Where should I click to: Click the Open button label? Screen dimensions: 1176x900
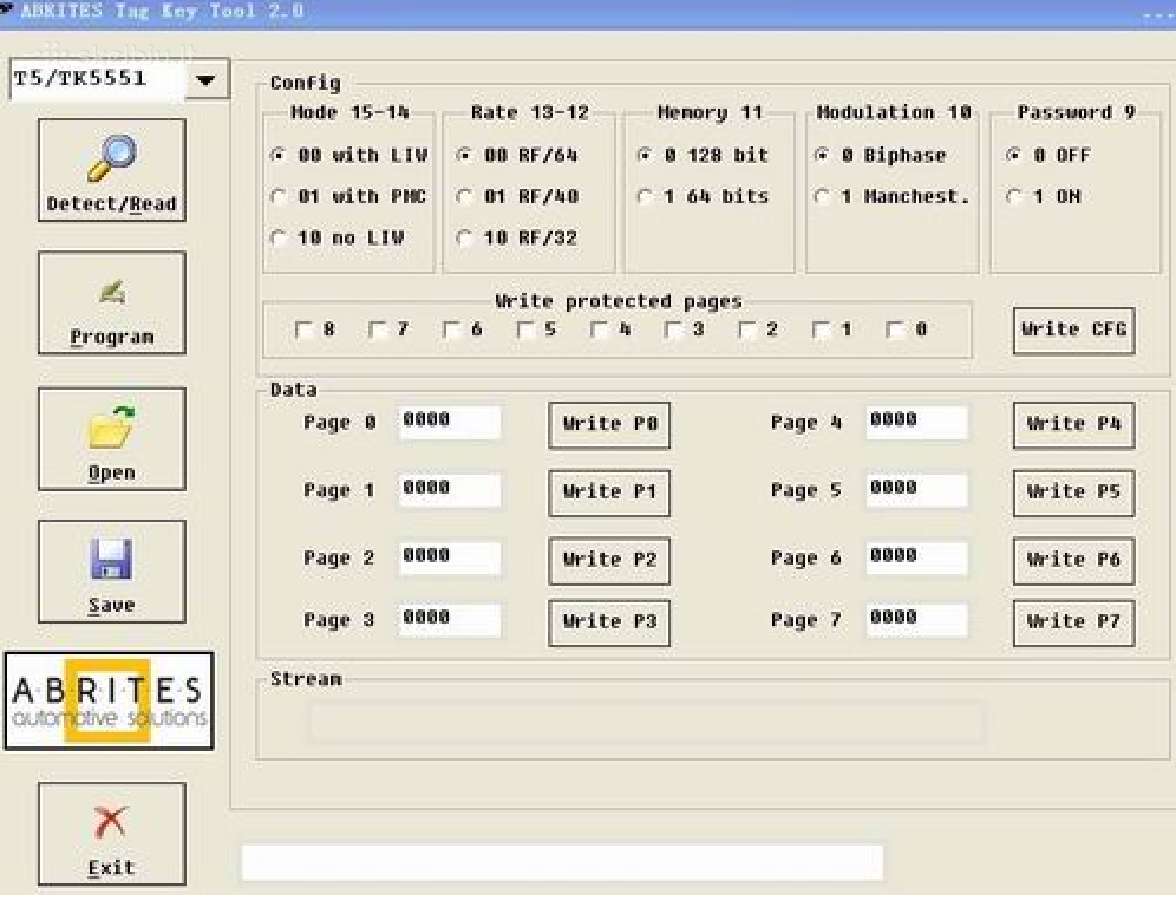[x=112, y=472]
